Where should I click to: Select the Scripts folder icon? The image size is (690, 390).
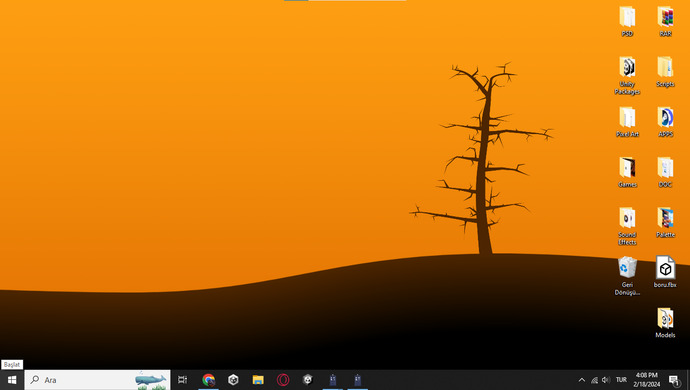tap(665, 72)
